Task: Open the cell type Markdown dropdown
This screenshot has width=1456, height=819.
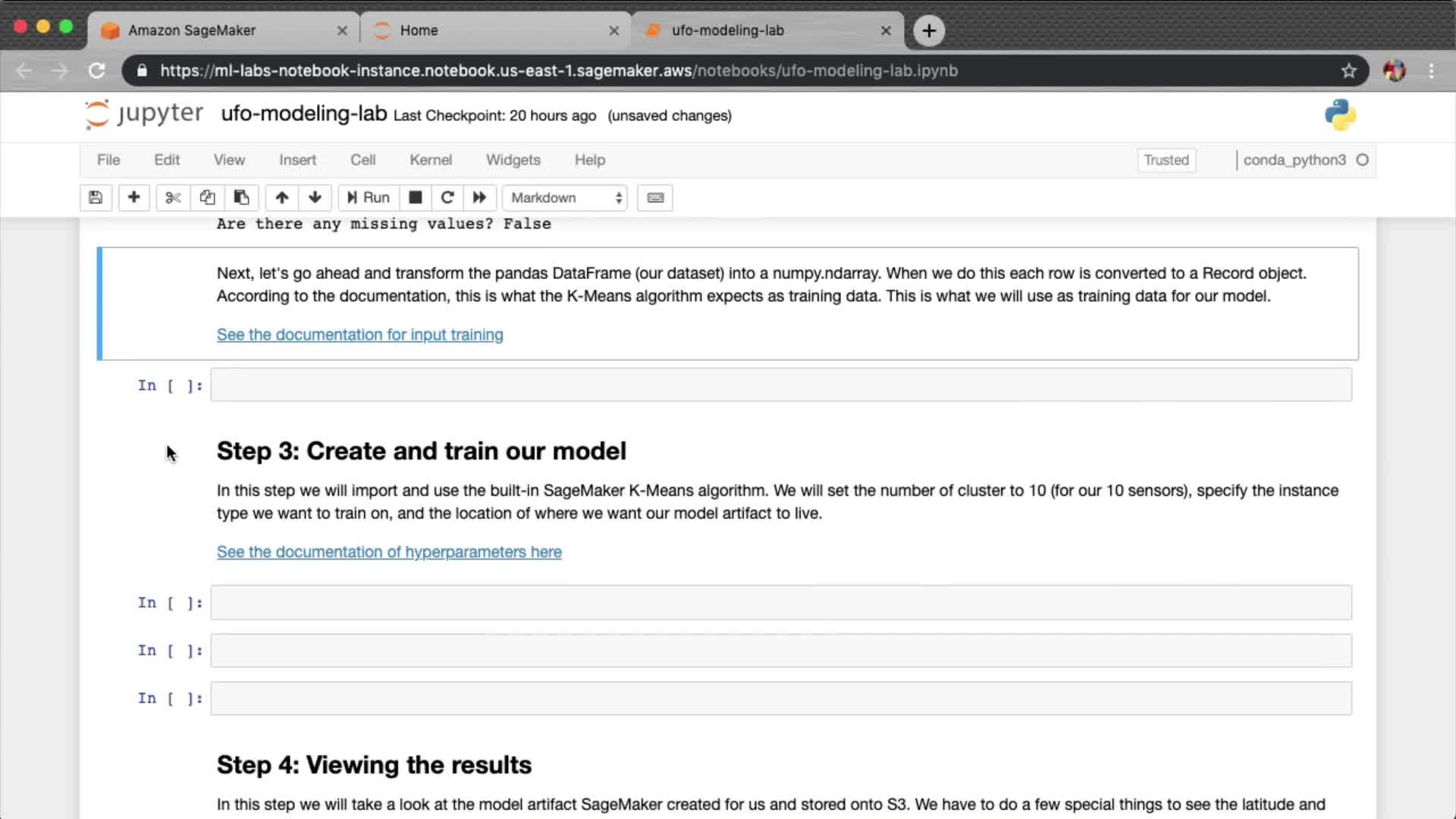Action: coord(565,198)
